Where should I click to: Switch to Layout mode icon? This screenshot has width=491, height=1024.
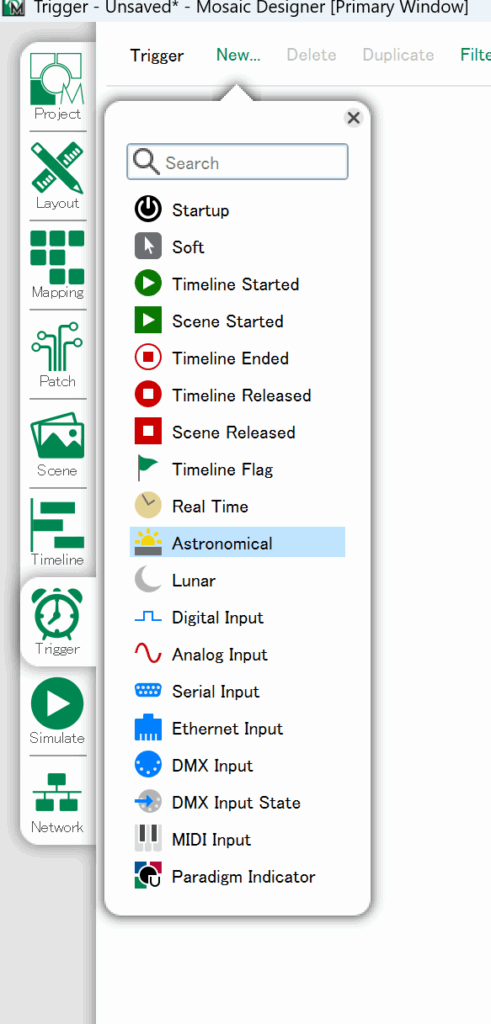(x=57, y=168)
